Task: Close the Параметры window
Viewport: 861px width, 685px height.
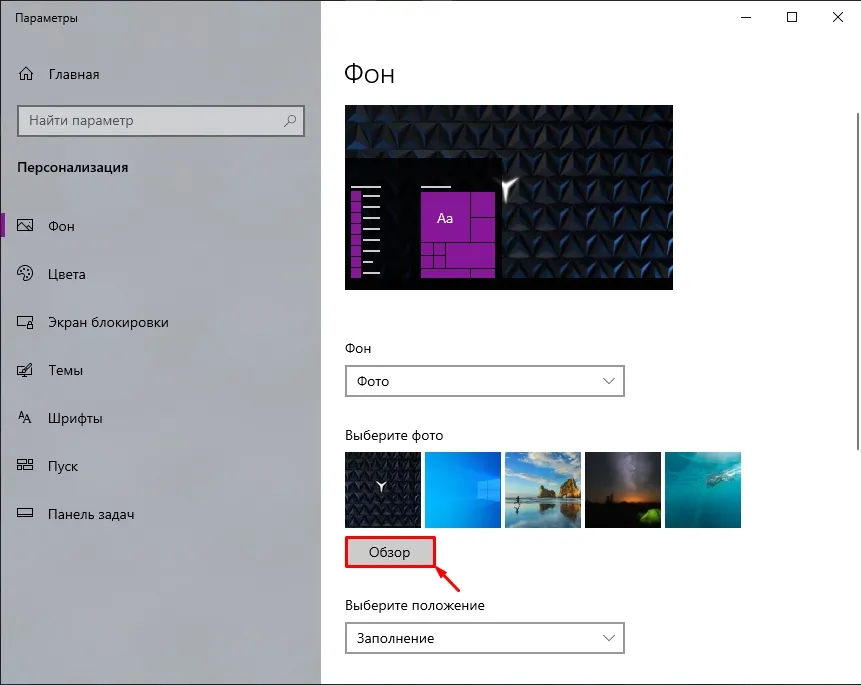Action: pyautogui.click(x=838, y=17)
